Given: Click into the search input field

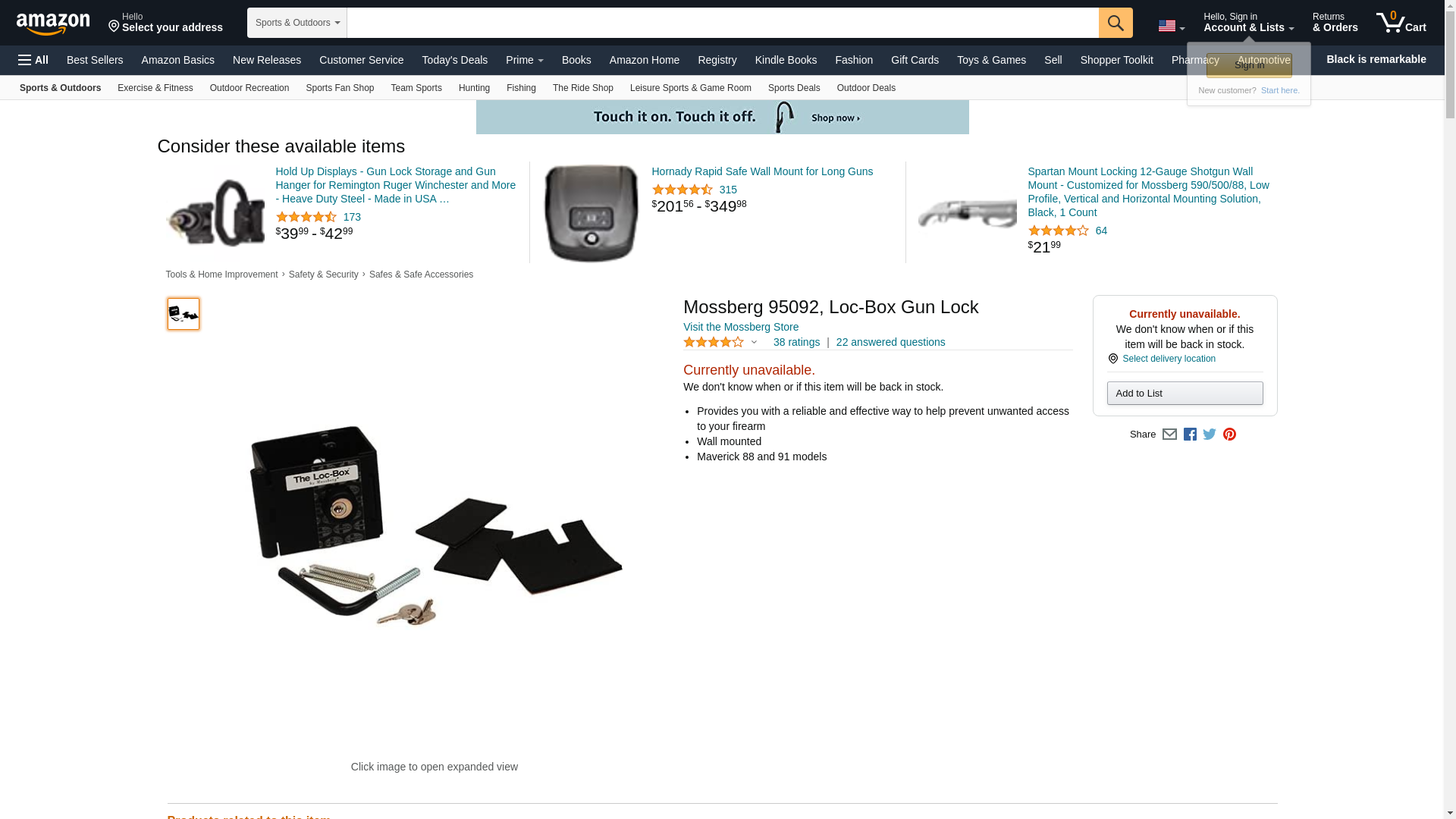Looking at the screenshot, I should pos(722,23).
